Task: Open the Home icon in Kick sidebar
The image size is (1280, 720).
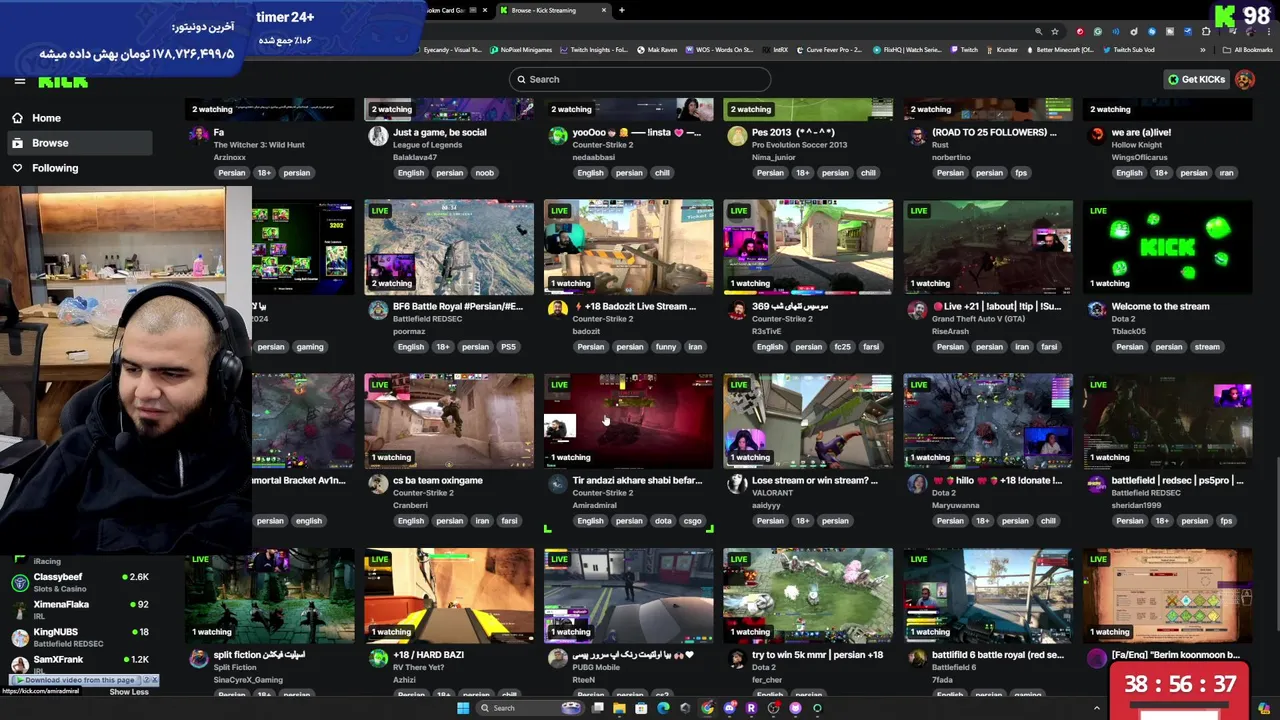Action: click(17, 118)
